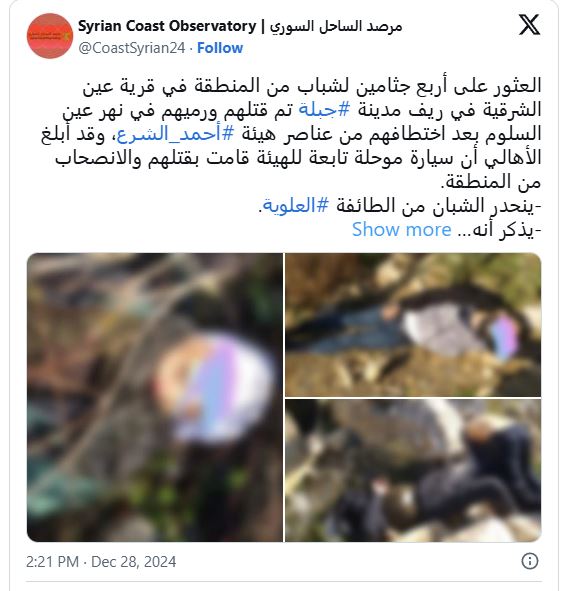
Task: Follow the CoastSyrian24 account
Action: (220, 48)
